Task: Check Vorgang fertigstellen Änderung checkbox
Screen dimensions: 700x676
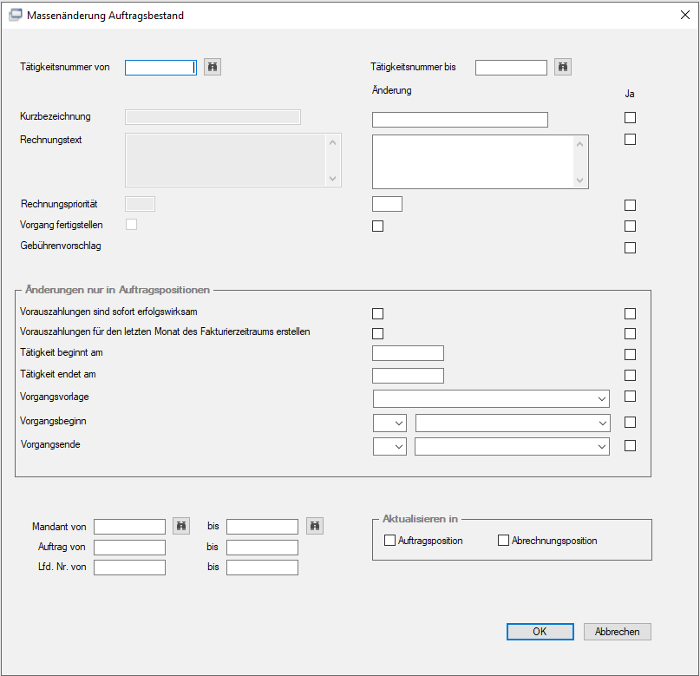Action: click(x=378, y=226)
